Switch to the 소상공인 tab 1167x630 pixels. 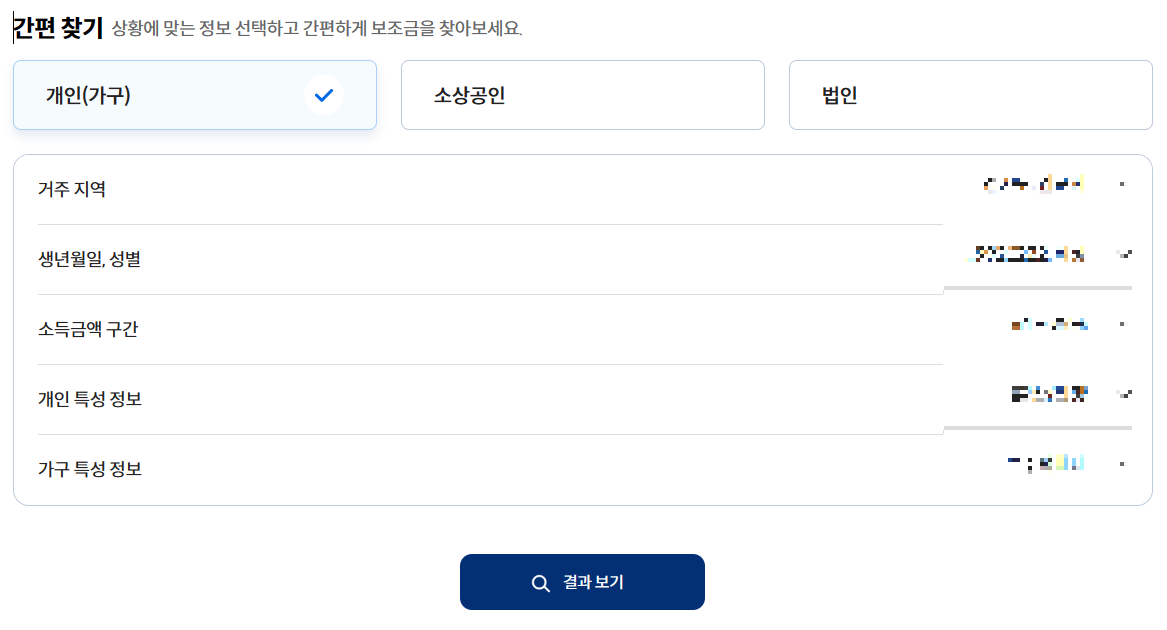[x=582, y=95]
